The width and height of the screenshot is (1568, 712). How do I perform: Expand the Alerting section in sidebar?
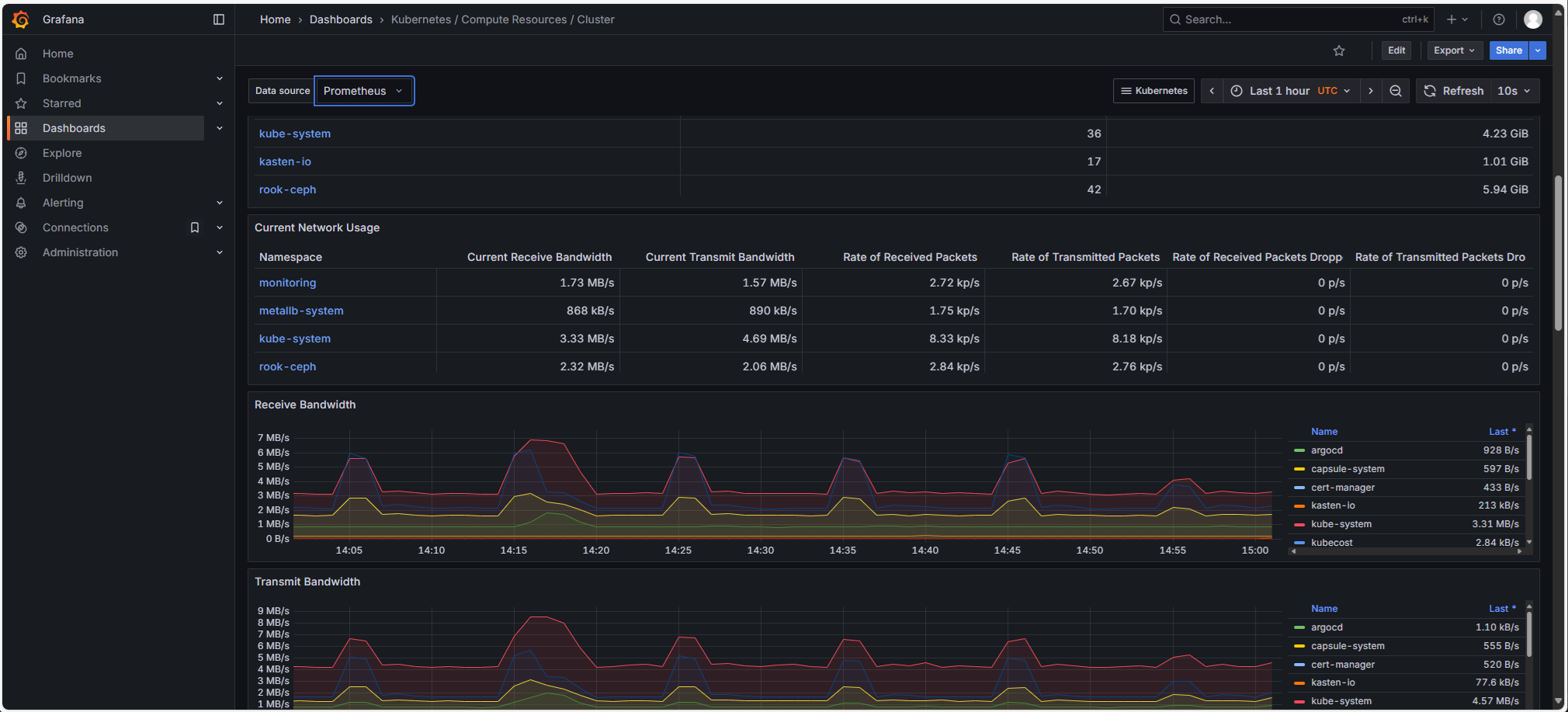click(220, 203)
